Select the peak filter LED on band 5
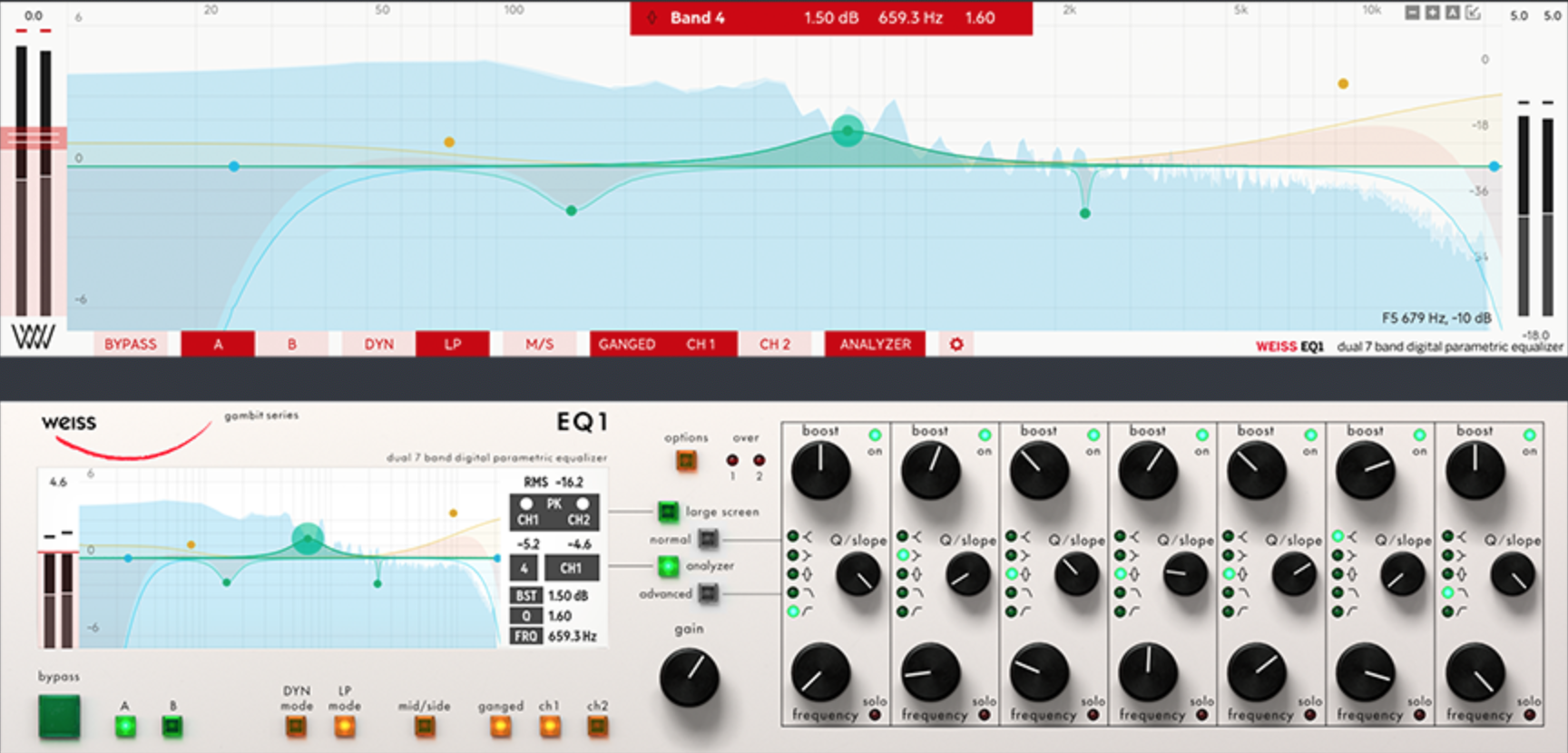The height and width of the screenshot is (753, 1568). point(1229,573)
